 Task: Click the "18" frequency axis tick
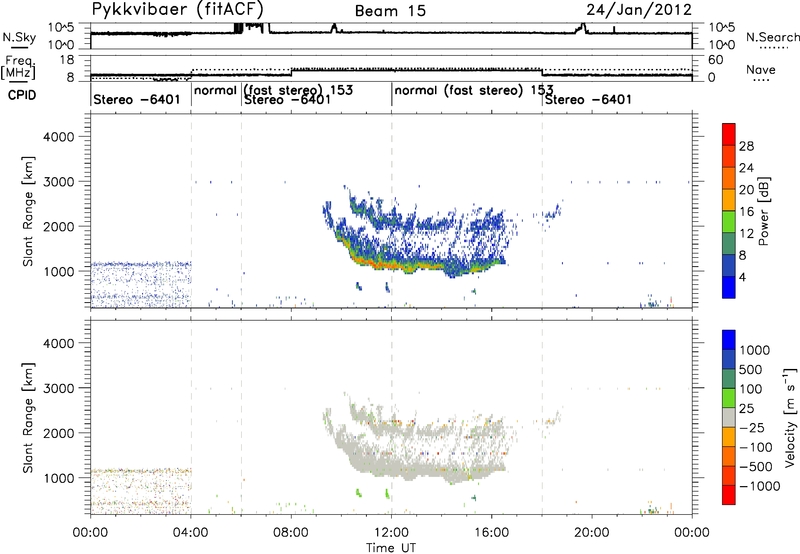pos(67,60)
